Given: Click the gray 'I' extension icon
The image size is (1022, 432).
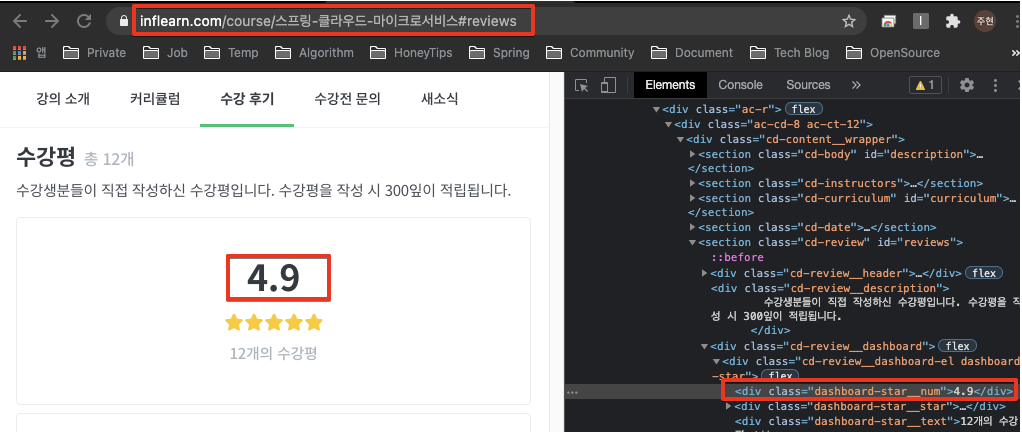Looking at the screenshot, I should pyautogui.click(x=920, y=21).
